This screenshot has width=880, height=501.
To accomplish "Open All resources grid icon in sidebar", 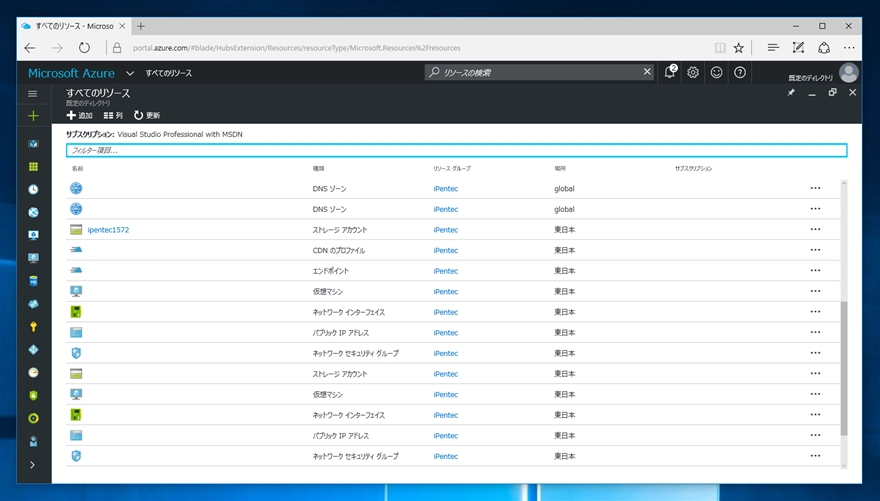I will (33, 167).
